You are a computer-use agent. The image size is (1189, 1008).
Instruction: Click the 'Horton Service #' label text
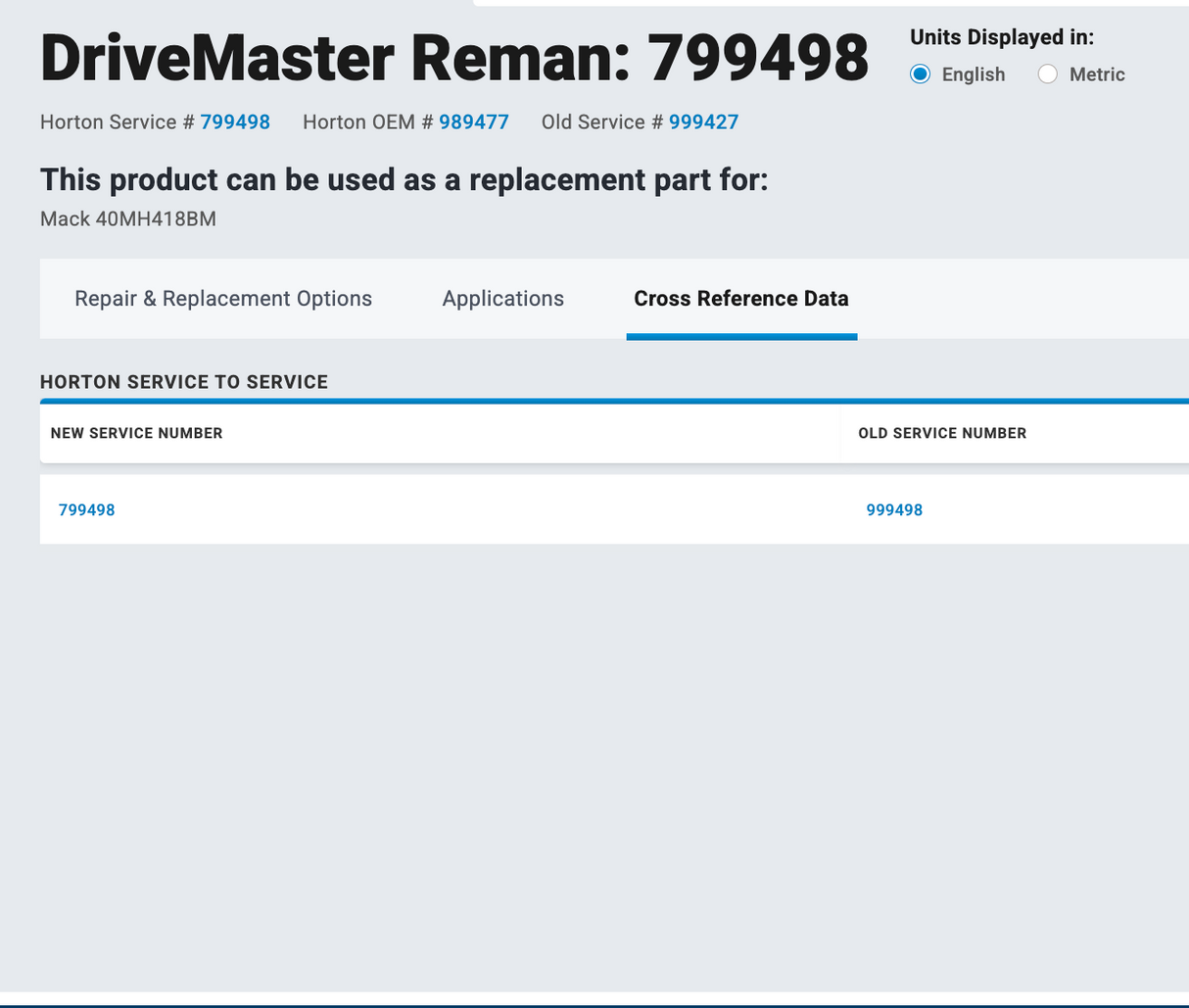click(x=117, y=122)
